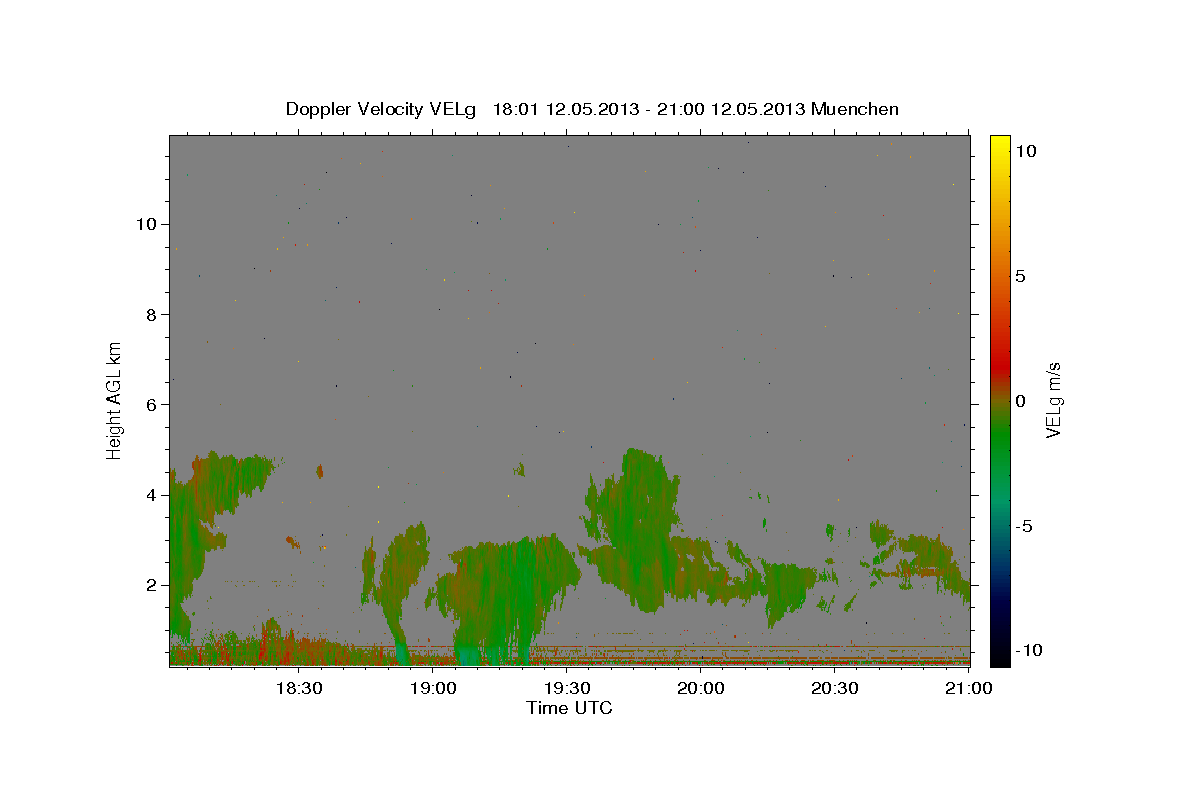Click the plot title 'Doppler Velocity VELg'

click(x=382, y=109)
